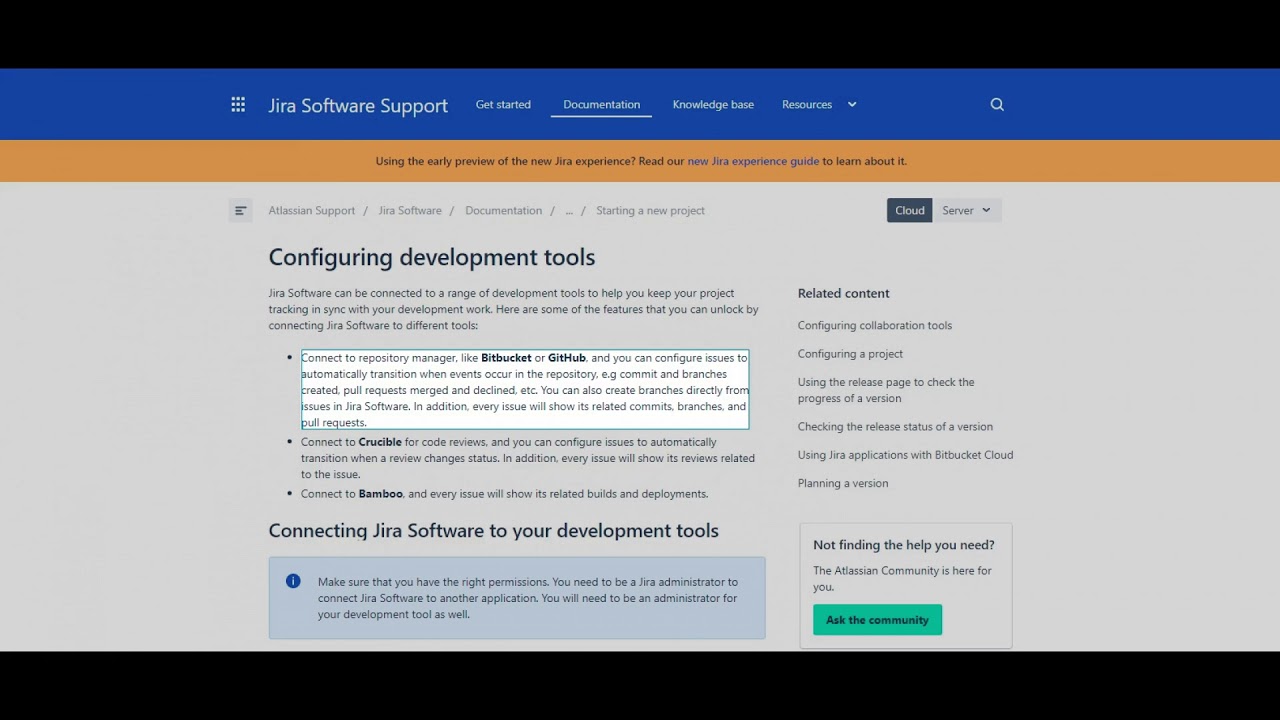The width and height of the screenshot is (1280, 720).
Task: Open Configuring a project related link
Action: click(850, 354)
